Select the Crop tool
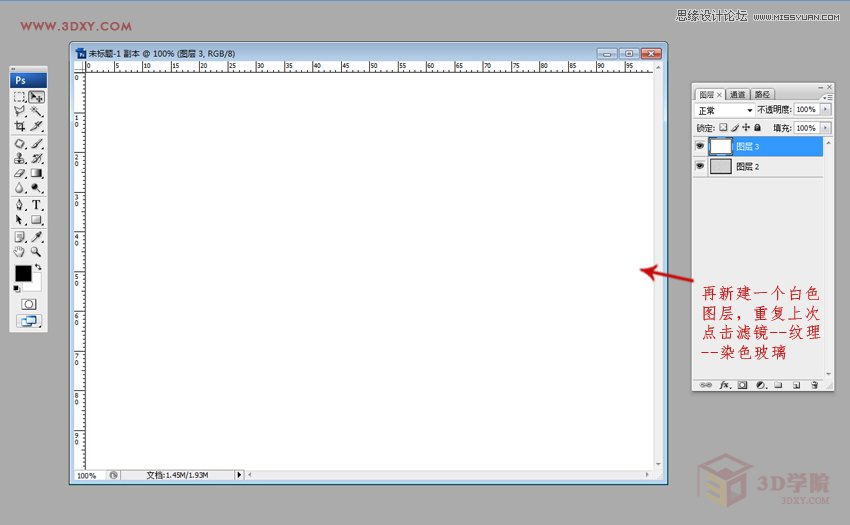 pos(20,126)
